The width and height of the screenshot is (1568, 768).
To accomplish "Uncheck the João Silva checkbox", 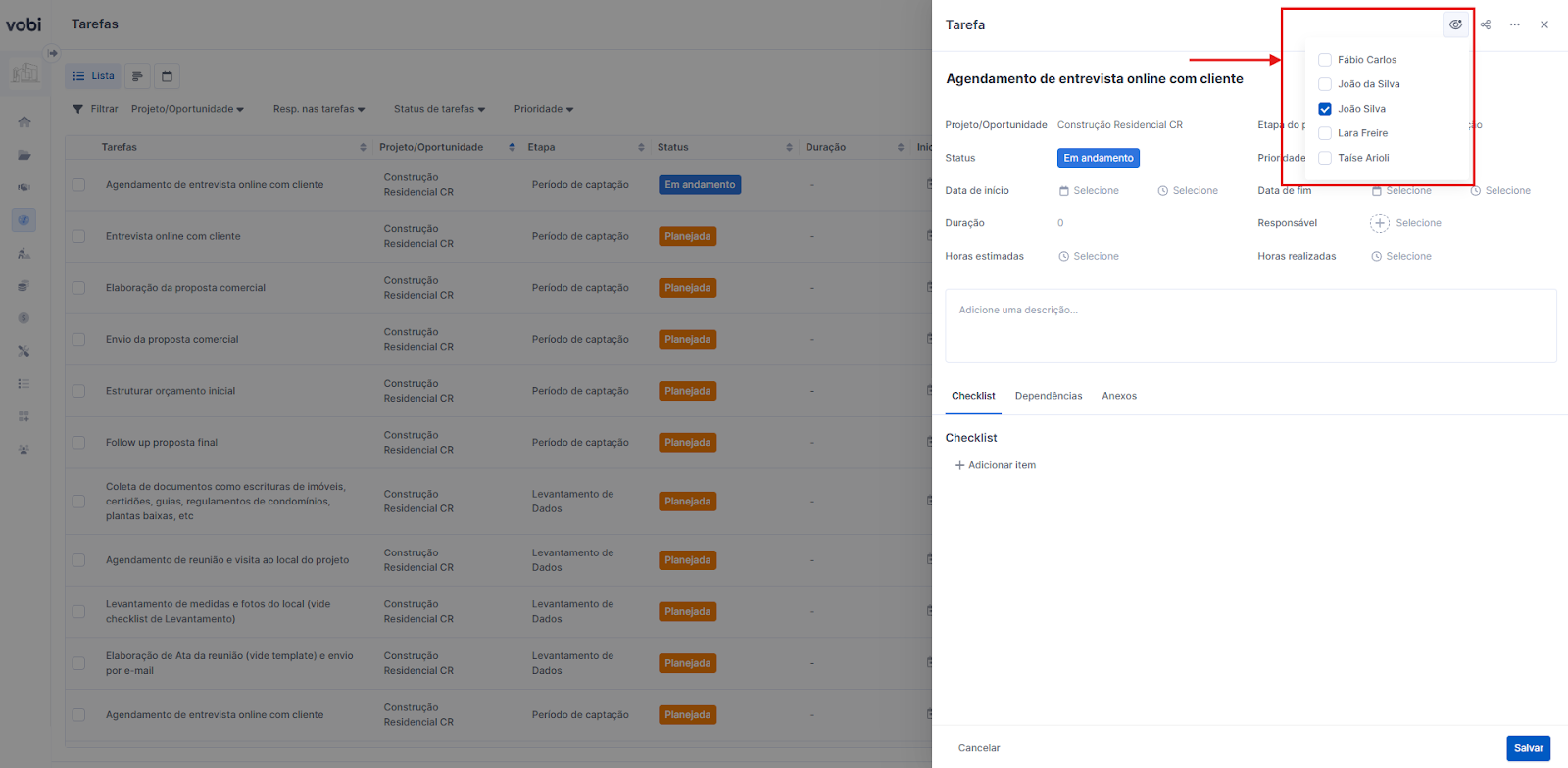I will click(1325, 109).
